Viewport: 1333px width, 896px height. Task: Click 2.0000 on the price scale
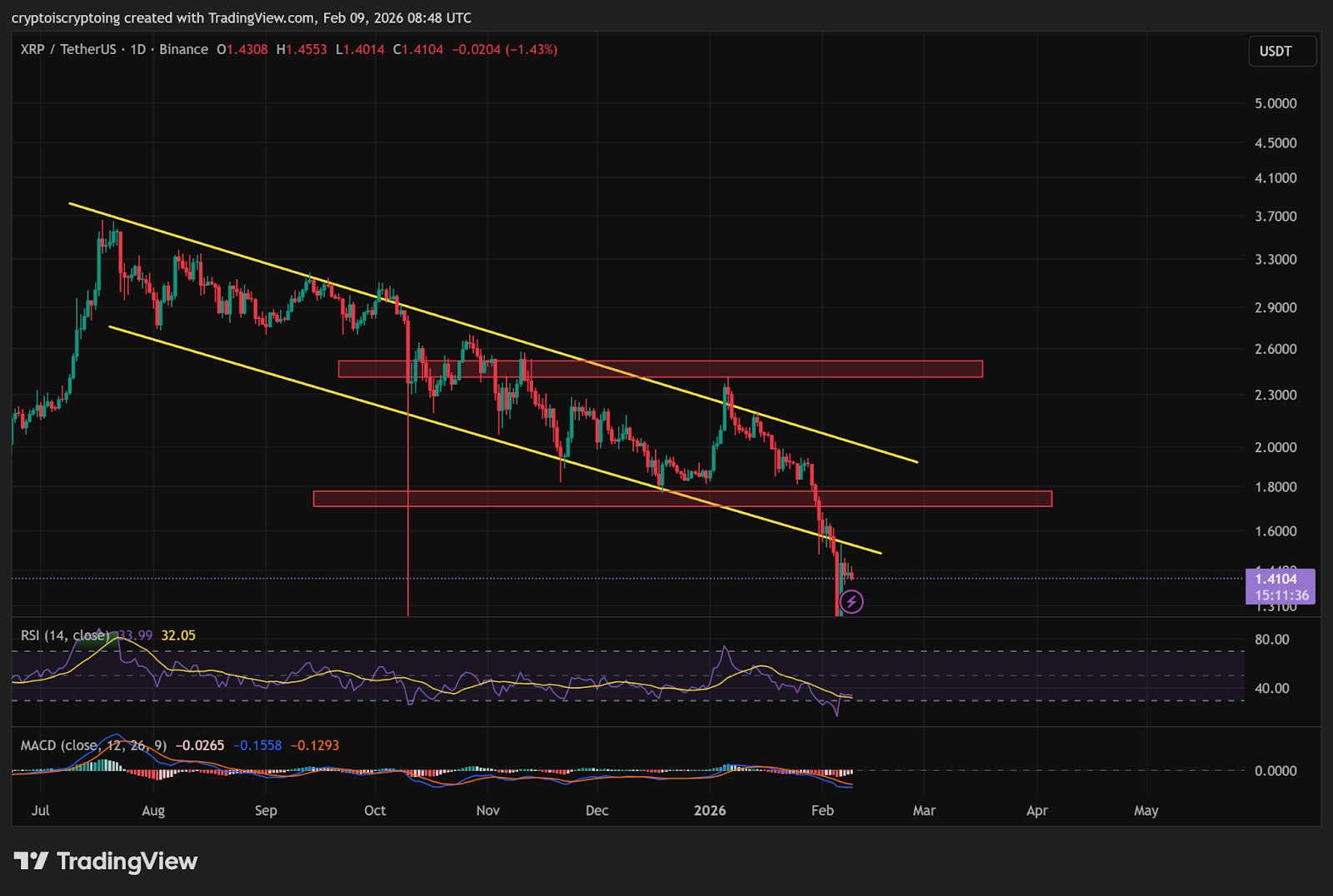click(1276, 447)
